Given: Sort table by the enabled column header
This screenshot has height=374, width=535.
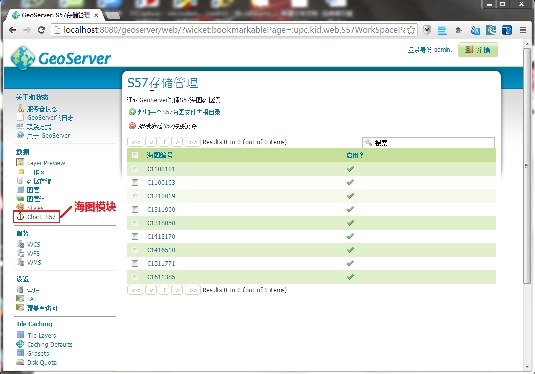Looking at the screenshot, I should (355, 155).
